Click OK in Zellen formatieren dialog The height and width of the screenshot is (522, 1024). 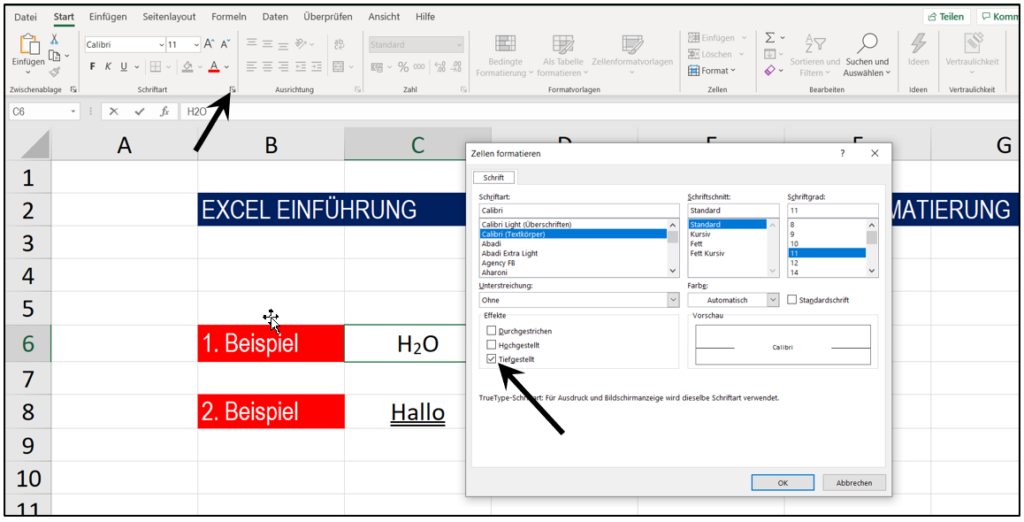tap(782, 483)
